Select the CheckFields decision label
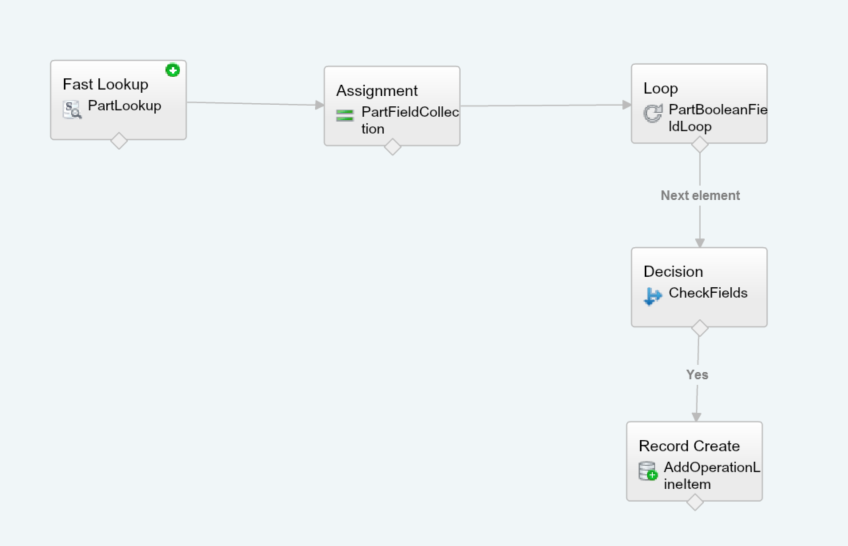The height and width of the screenshot is (546, 848). click(708, 294)
